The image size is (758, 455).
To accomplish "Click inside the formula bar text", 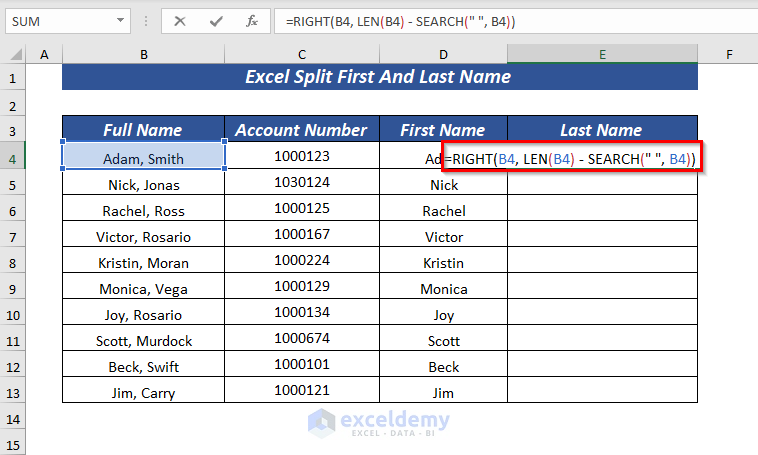I will pyautogui.click(x=500, y=20).
